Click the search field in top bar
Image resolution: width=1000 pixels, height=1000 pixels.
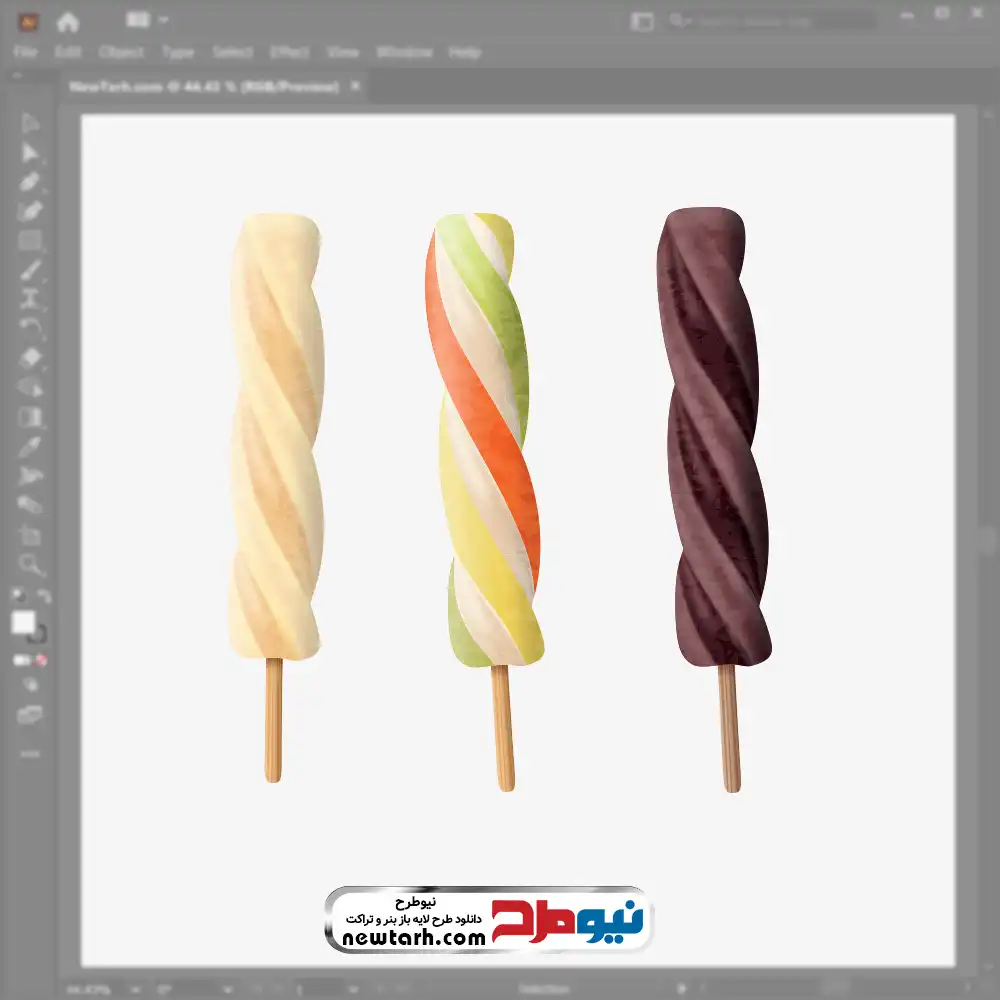tap(770, 21)
